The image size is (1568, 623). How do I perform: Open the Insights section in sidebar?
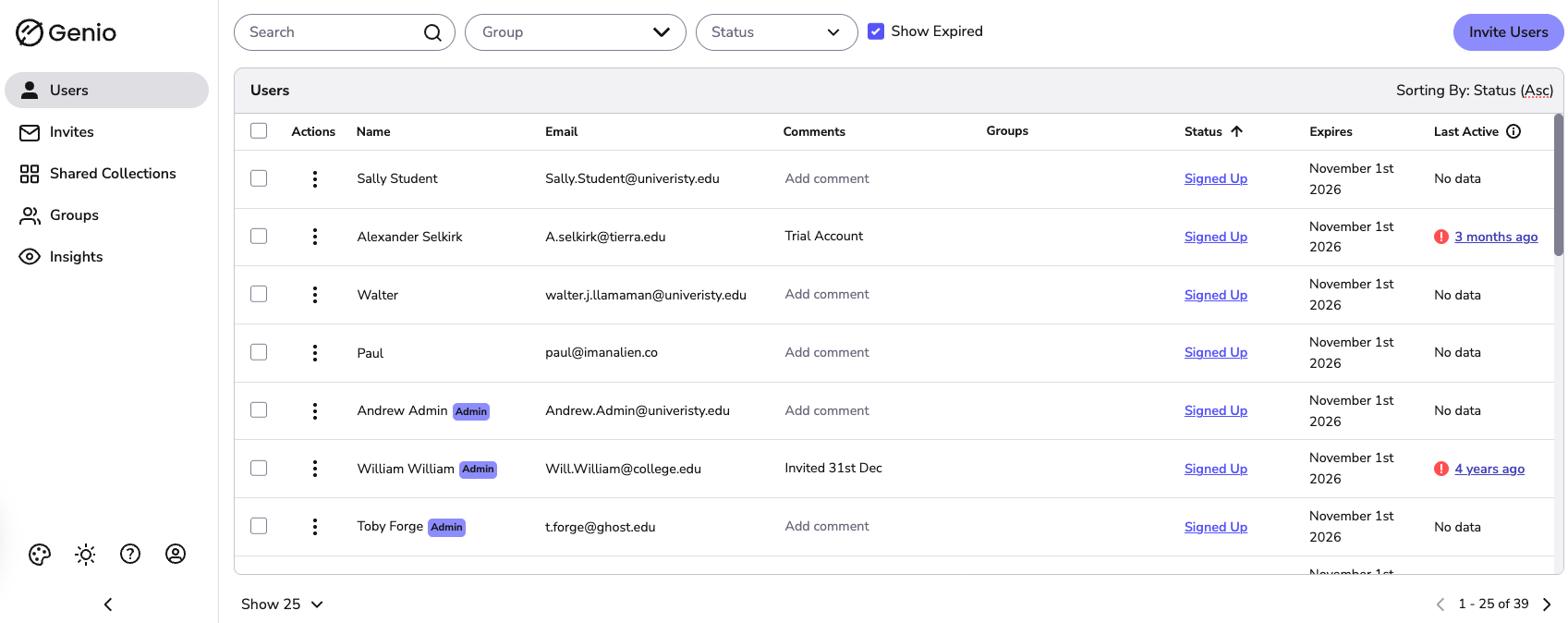(x=107, y=257)
